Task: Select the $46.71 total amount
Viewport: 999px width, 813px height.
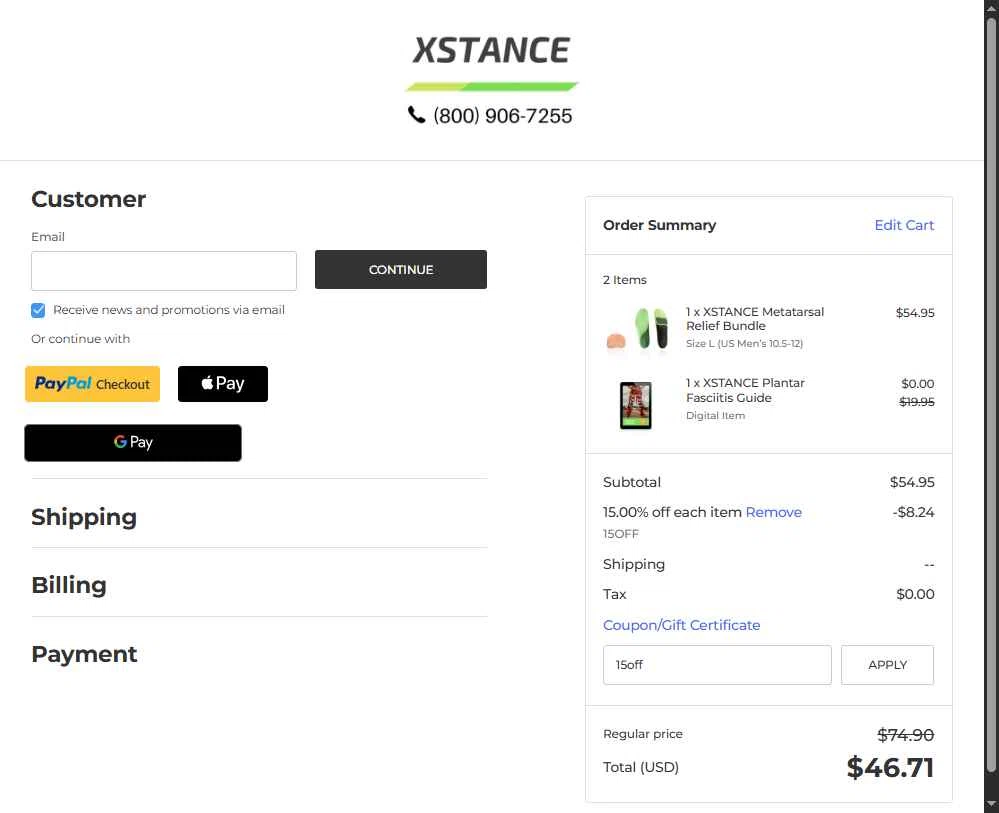Action: (x=890, y=767)
